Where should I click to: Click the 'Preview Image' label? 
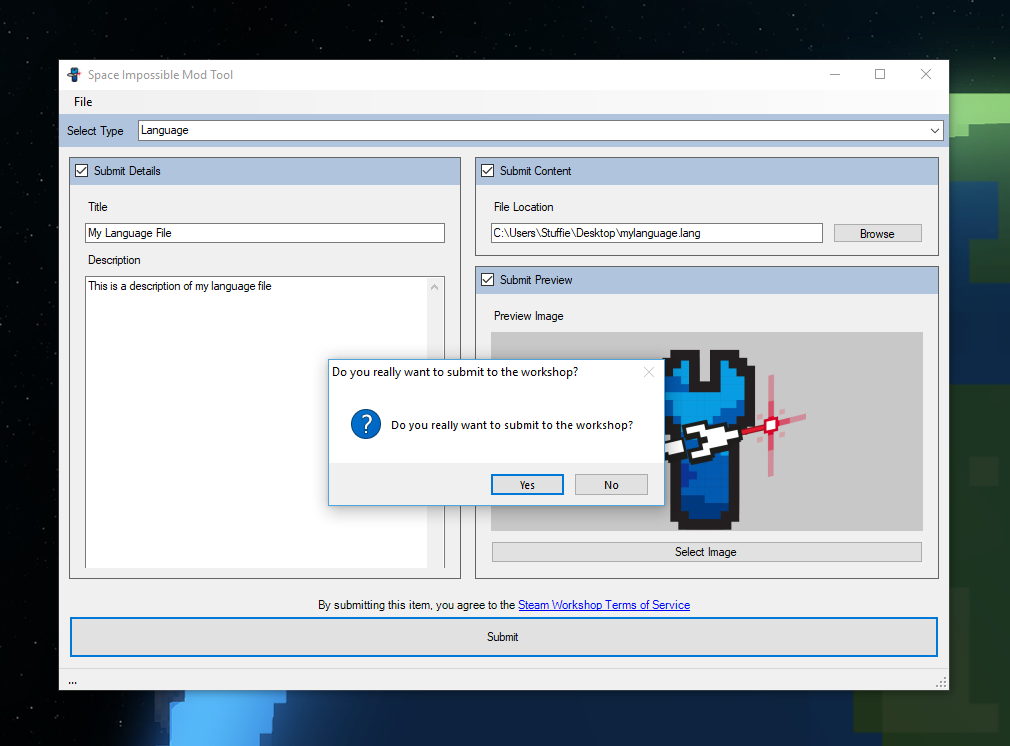[x=529, y=316]
